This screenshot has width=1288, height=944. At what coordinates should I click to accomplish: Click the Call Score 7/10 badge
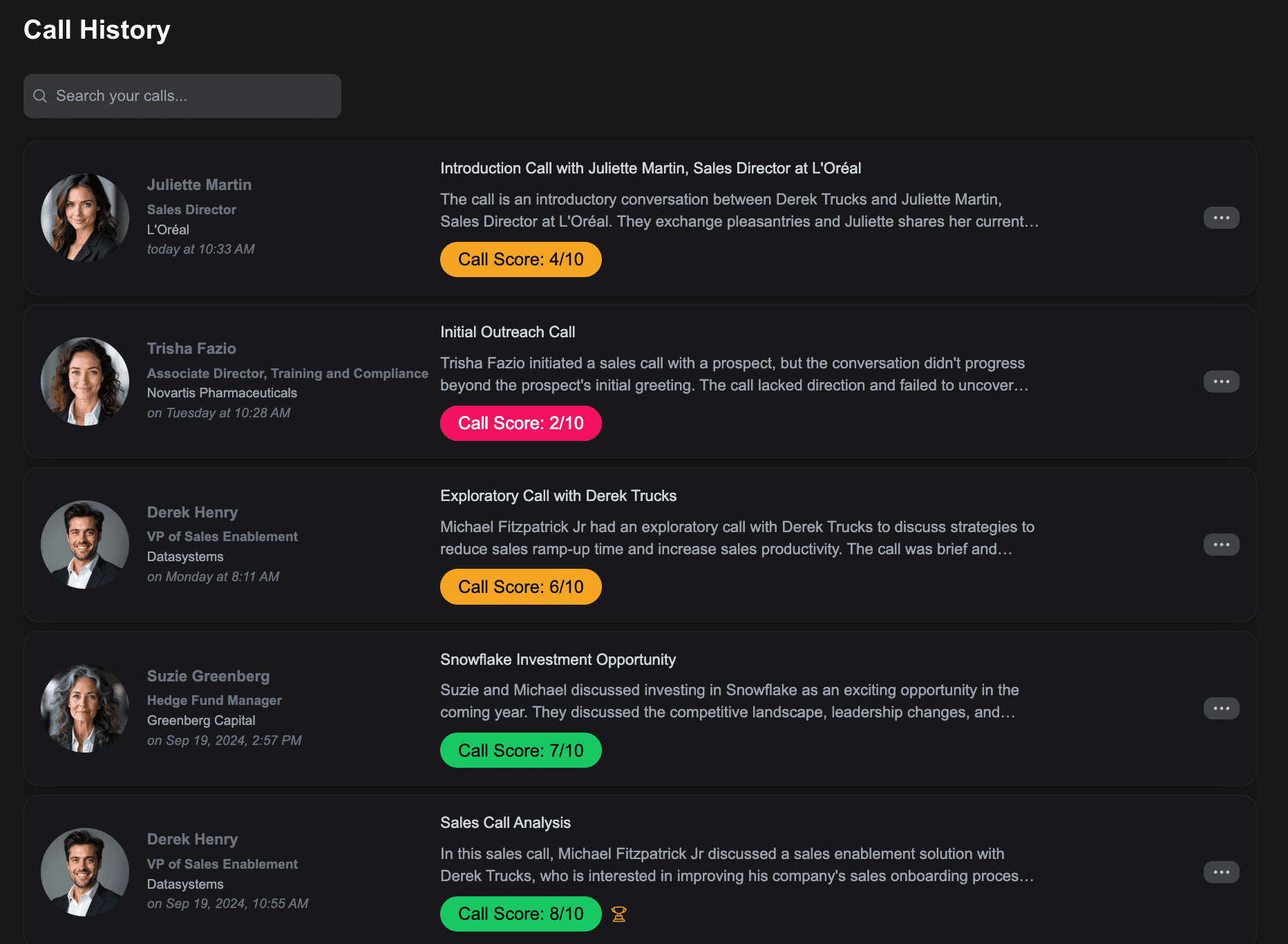pyautogui.click(x=520, y=750)
